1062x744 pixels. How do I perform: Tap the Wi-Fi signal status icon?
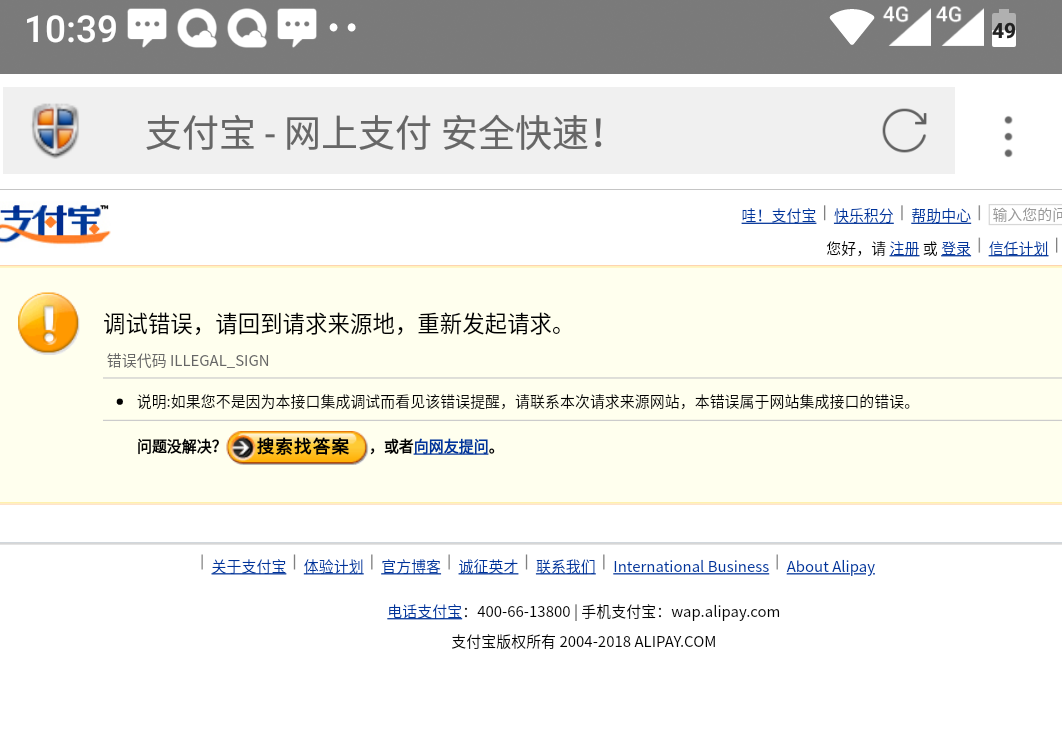[x=851, y=27]
